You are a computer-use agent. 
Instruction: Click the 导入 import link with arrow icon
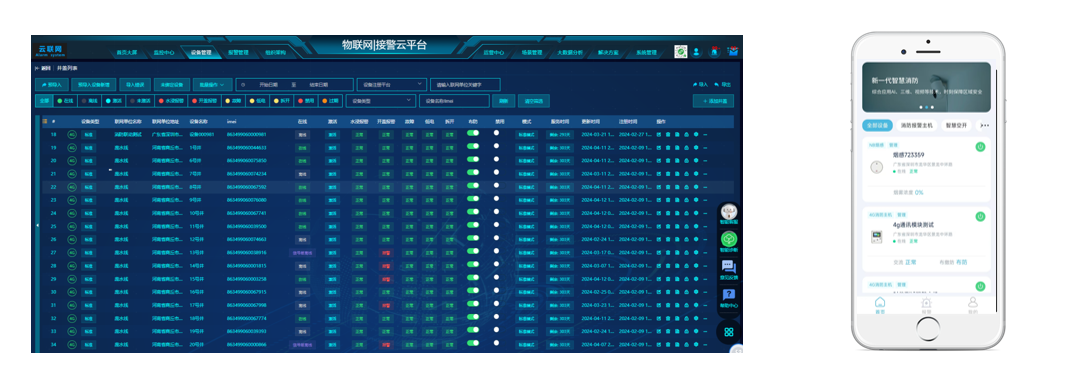click(701, 85)
